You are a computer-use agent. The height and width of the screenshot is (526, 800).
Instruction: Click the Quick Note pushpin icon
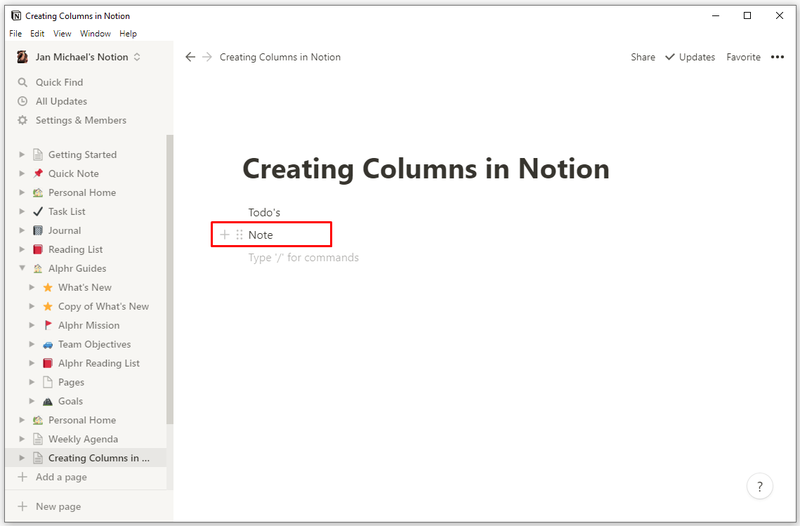38,173
